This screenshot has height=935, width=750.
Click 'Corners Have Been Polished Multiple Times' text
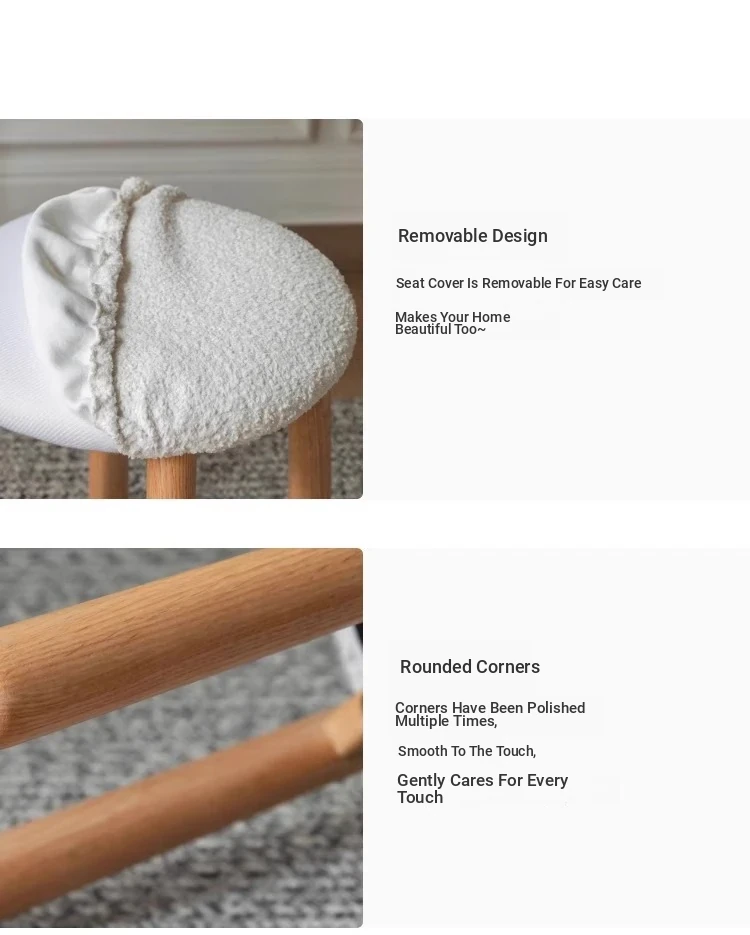point(490,714)
